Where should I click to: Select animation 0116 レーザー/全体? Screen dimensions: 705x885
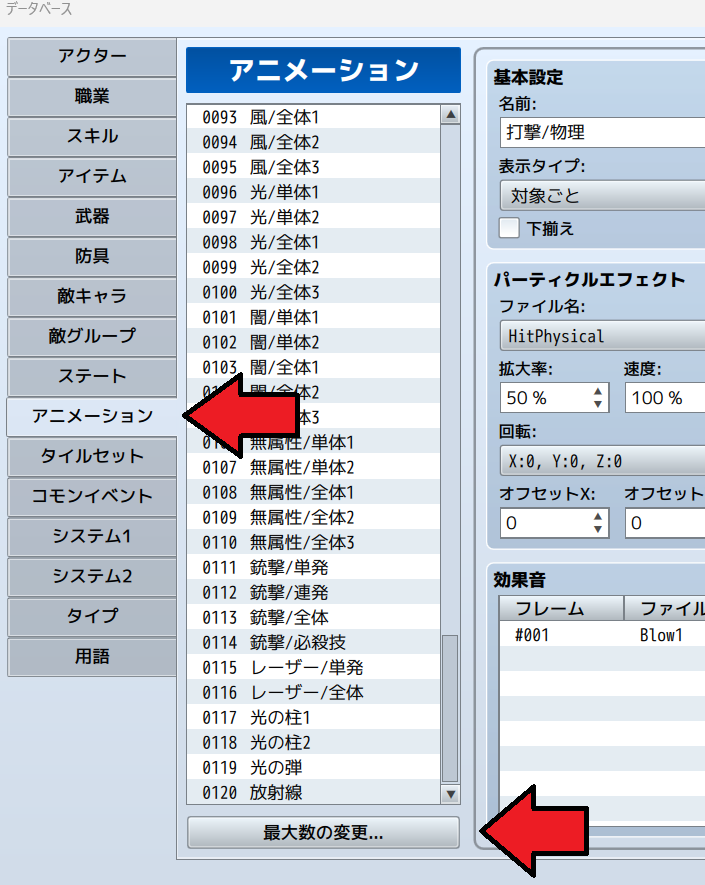[313, 693]
